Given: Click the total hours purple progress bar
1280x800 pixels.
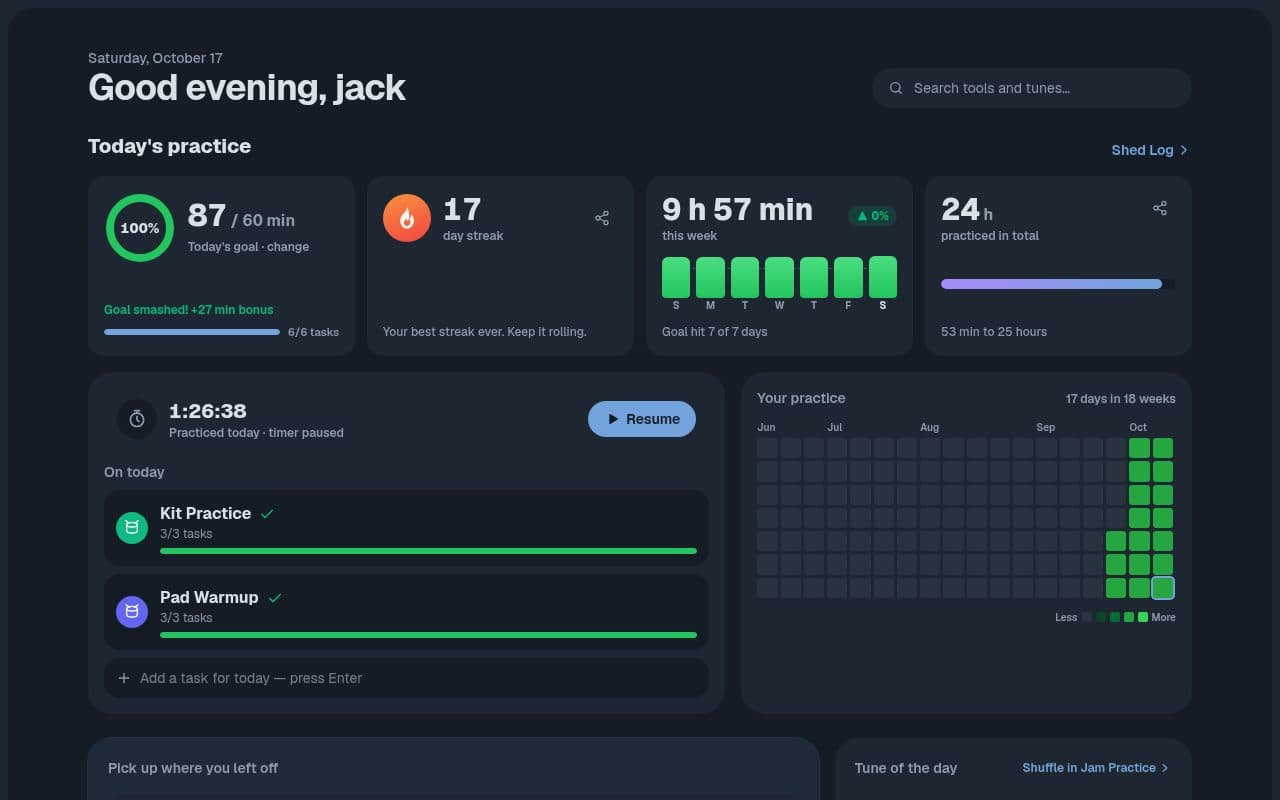Looking at the screenshot, I should click(1058, 284).
